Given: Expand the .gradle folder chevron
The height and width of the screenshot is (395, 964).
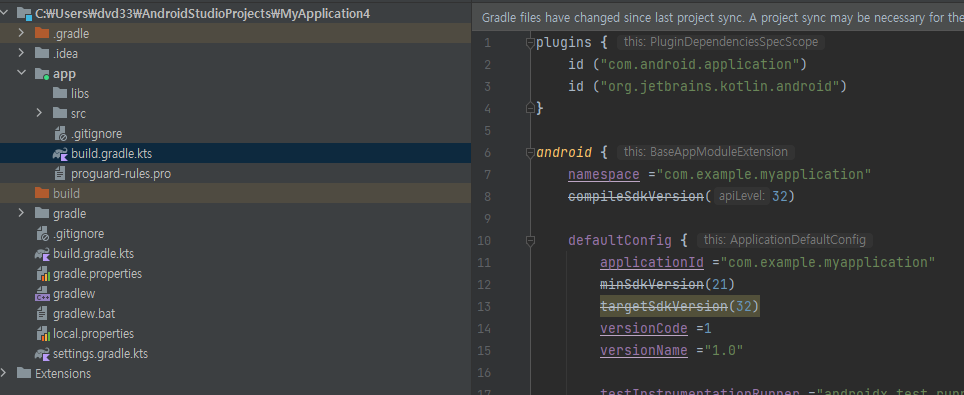Looking at the screenshot, I should (x=22, y=33).
